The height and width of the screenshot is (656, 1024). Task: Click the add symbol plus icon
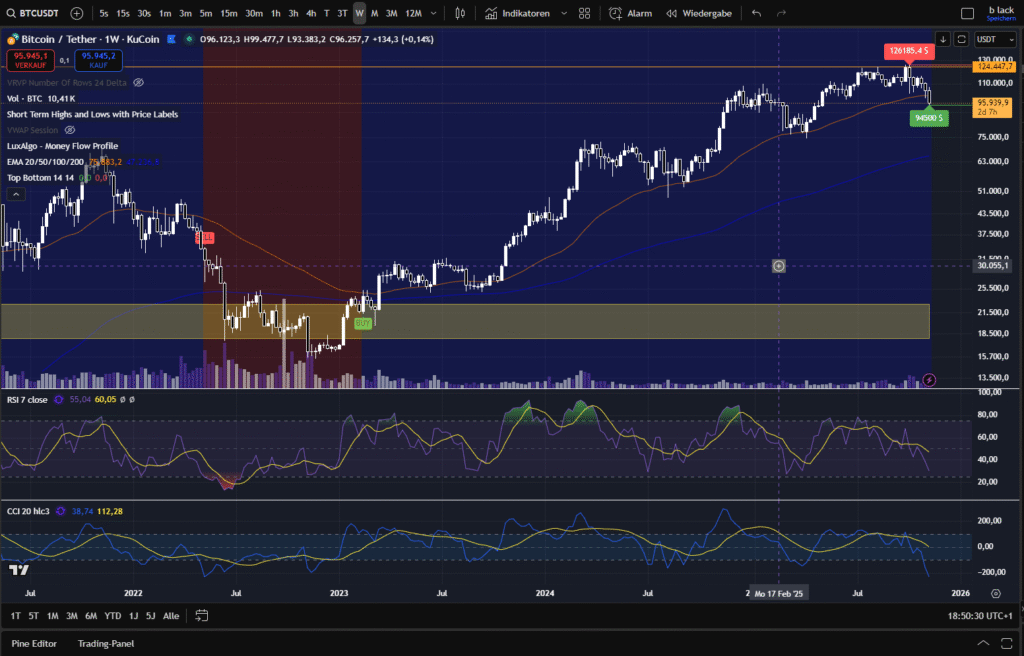point(77,13)
